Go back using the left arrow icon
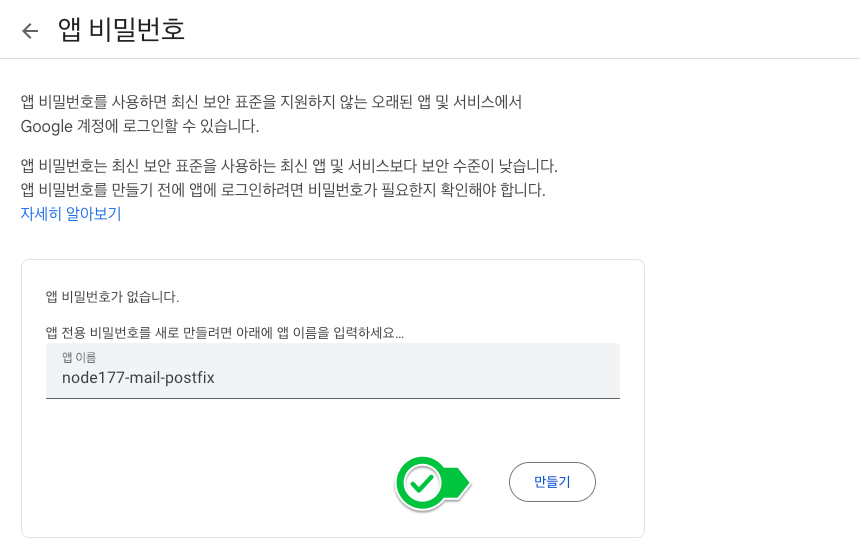 pos(30,31)
